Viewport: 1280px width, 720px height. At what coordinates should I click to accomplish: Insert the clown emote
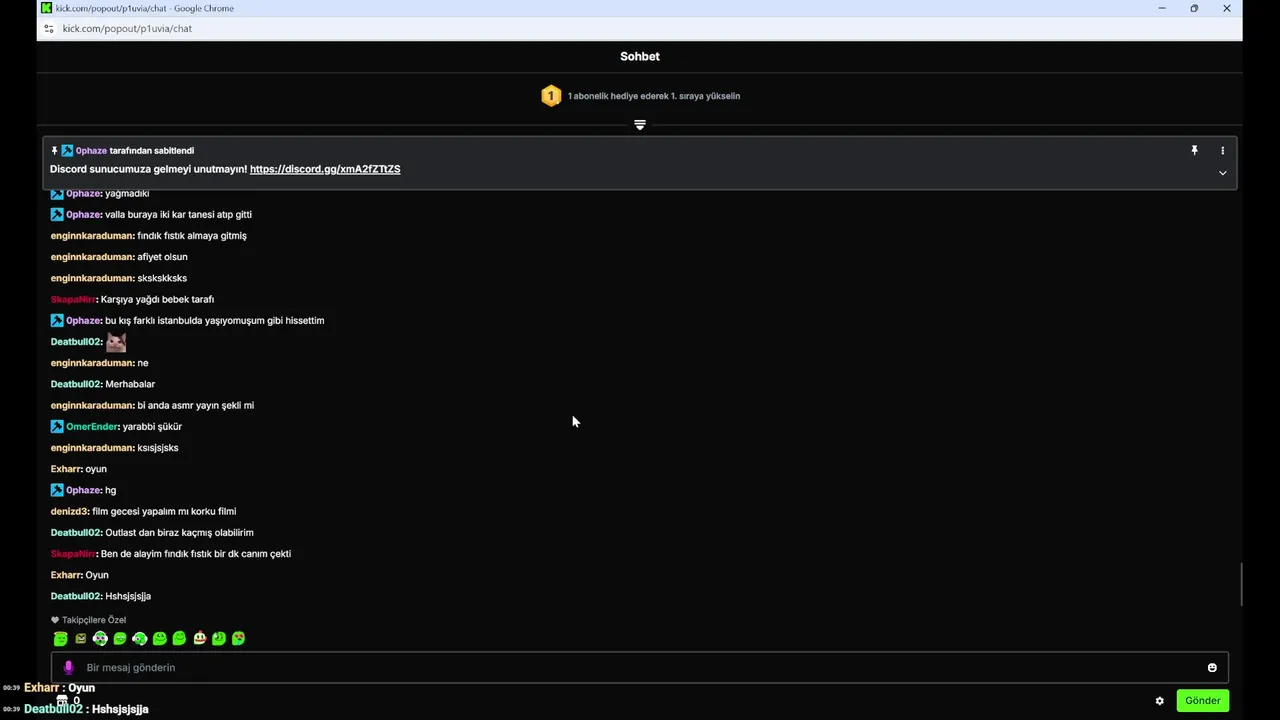(200, 638)
